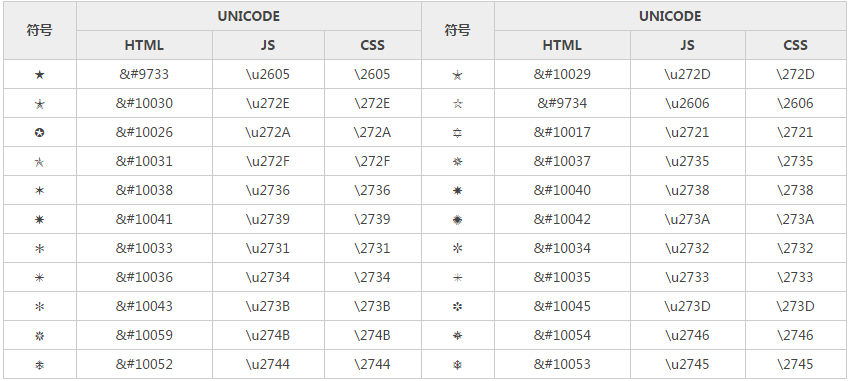Select the four-dot asterisk symbol for &#10045
850x381 pixels.
pos(458,307)
